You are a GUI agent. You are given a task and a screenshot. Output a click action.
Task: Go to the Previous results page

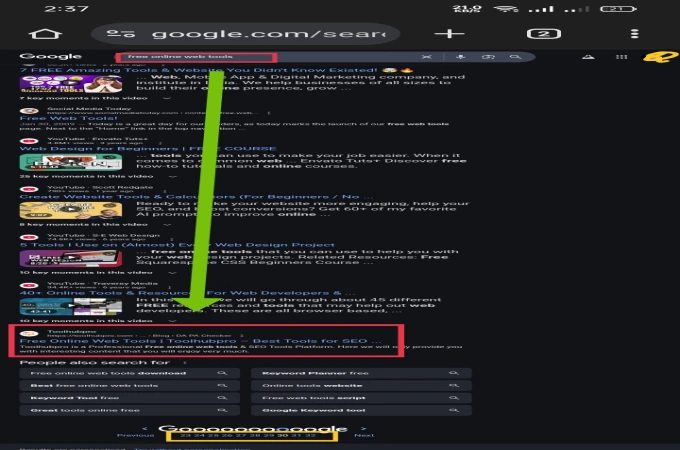tap(136, 435)
